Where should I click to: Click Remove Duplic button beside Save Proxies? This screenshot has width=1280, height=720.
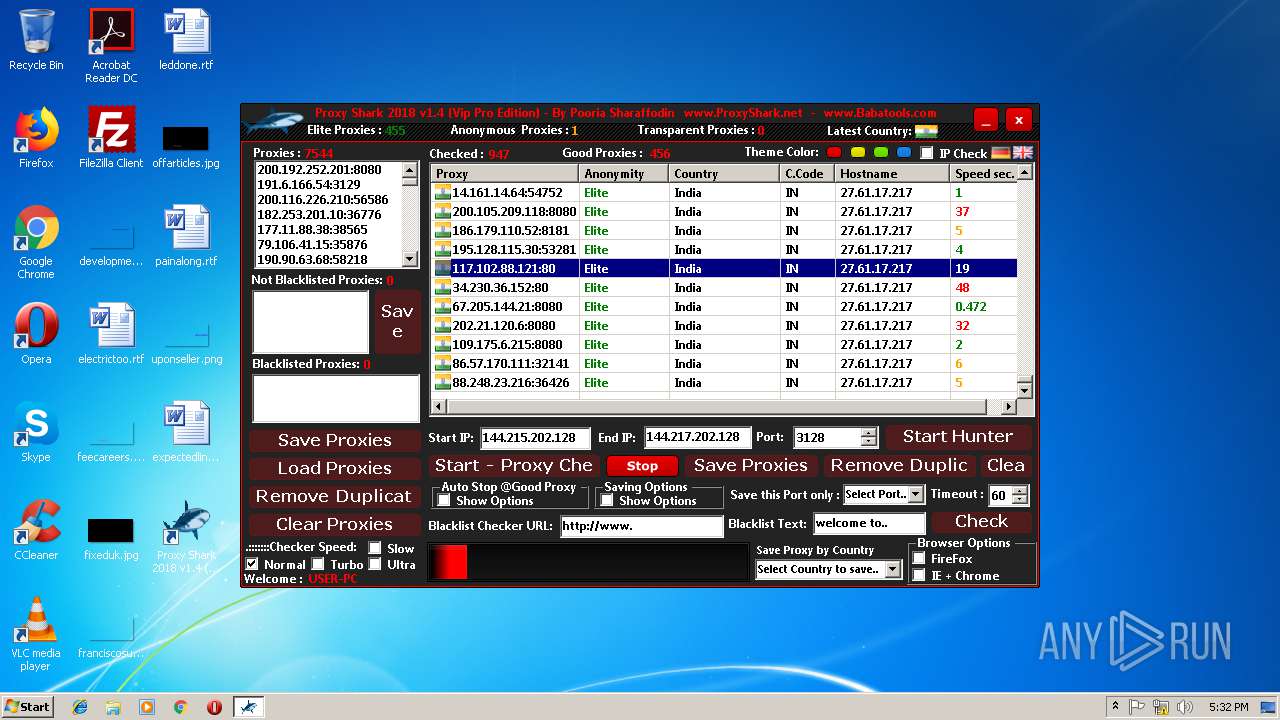tap(899, 466)
